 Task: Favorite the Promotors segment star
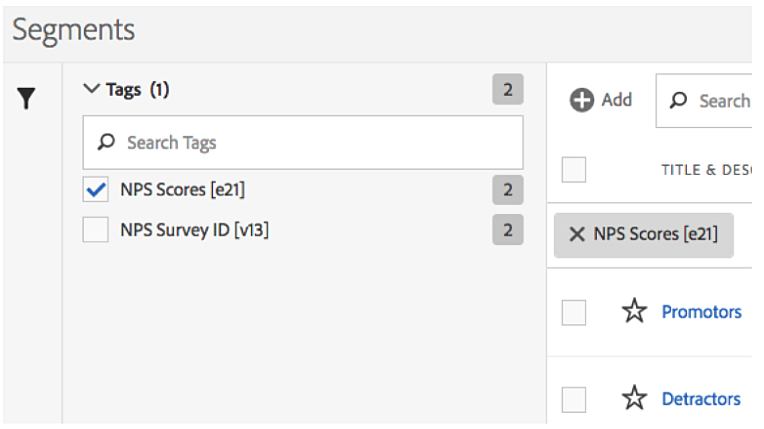(x=634, y=311)
